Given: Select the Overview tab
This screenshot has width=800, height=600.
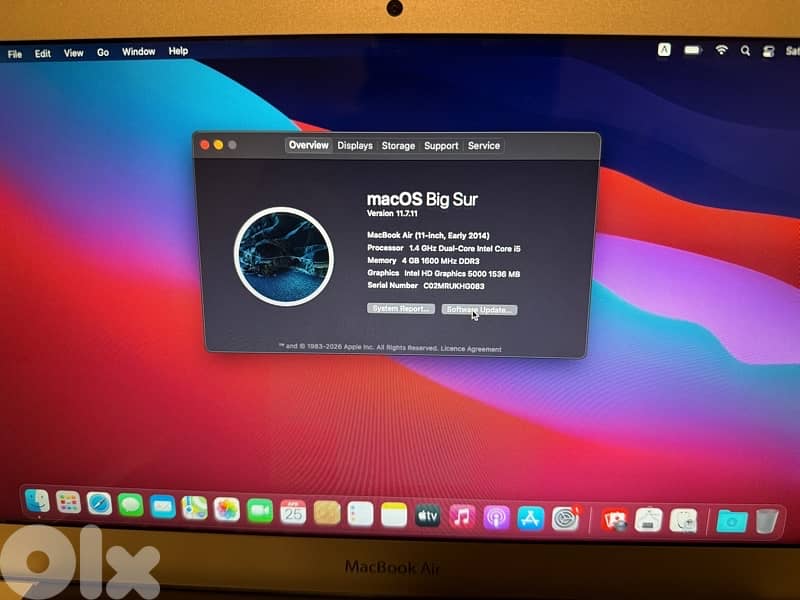Looking at the screenshot, I should tap(309, 145).
